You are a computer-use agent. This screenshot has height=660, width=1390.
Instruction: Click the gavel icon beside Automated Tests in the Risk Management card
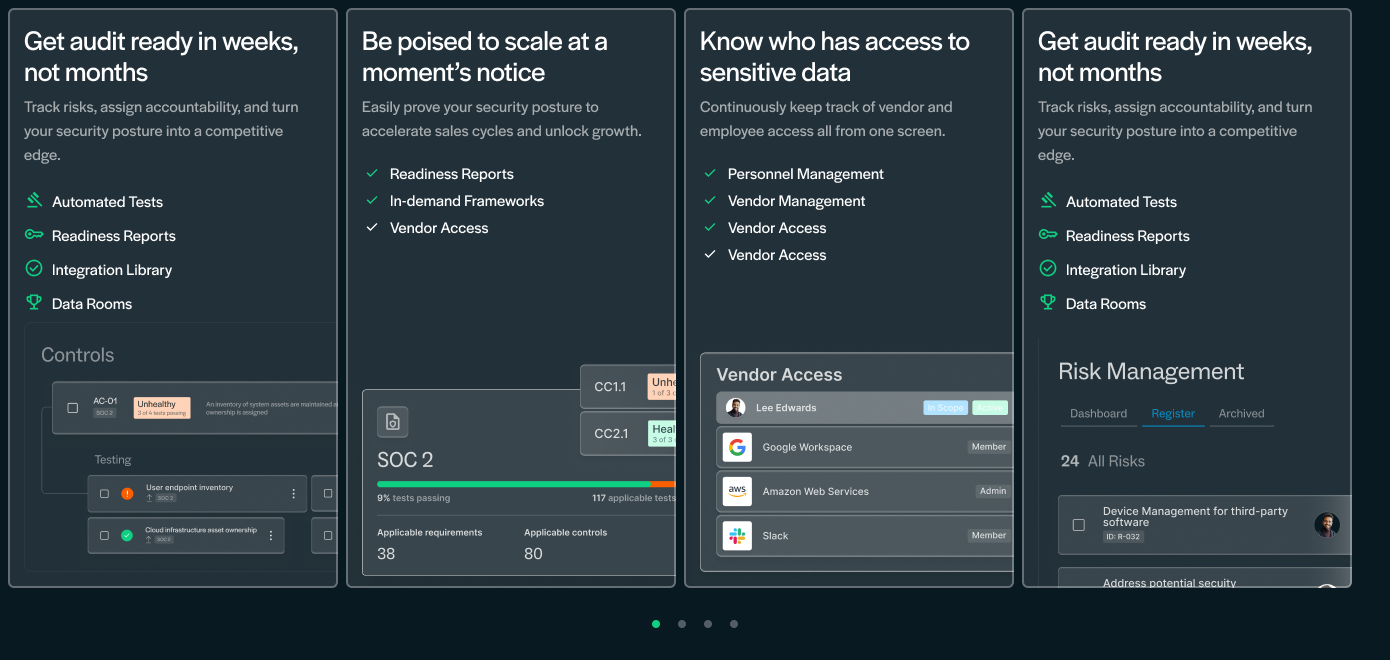tap(1048, 201)
